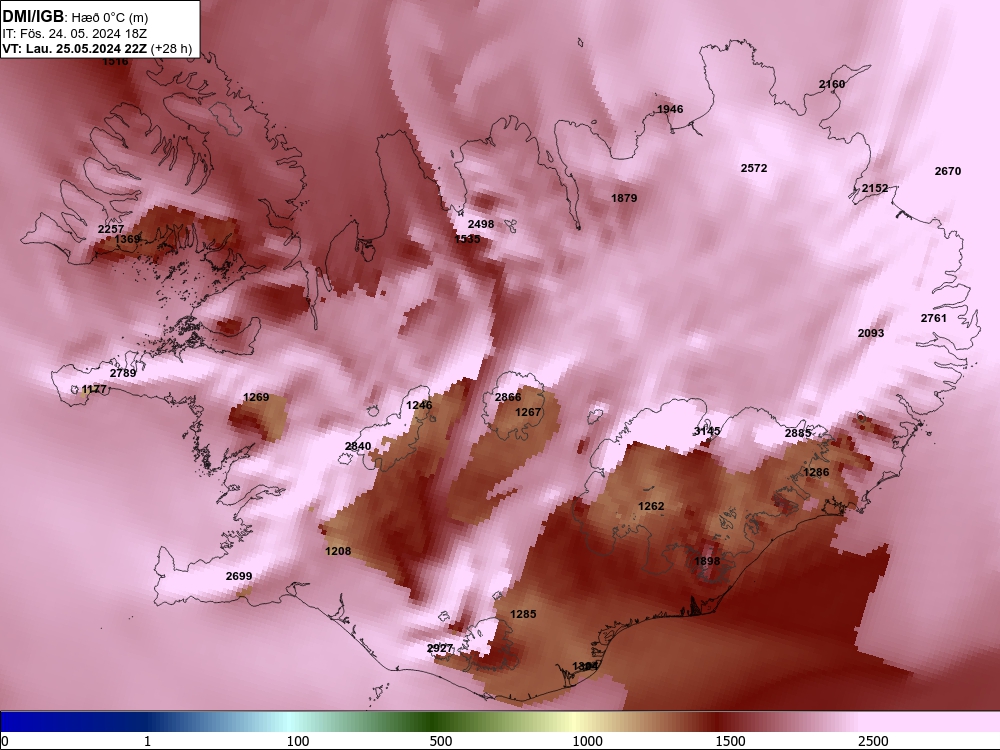Select the 1516 value on the map
The width and height of the screenshot is (1000, 750).
(115, 61)
